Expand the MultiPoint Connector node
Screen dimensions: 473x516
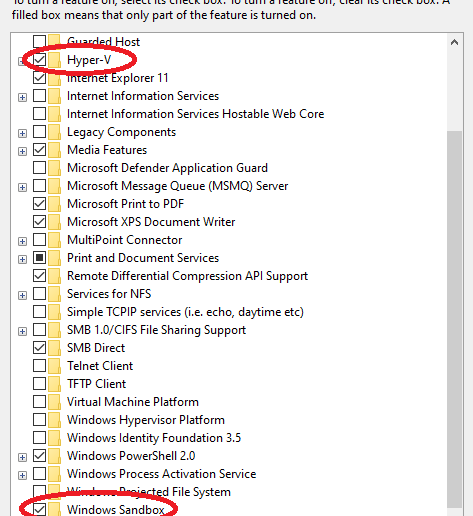tap(22, 241)
